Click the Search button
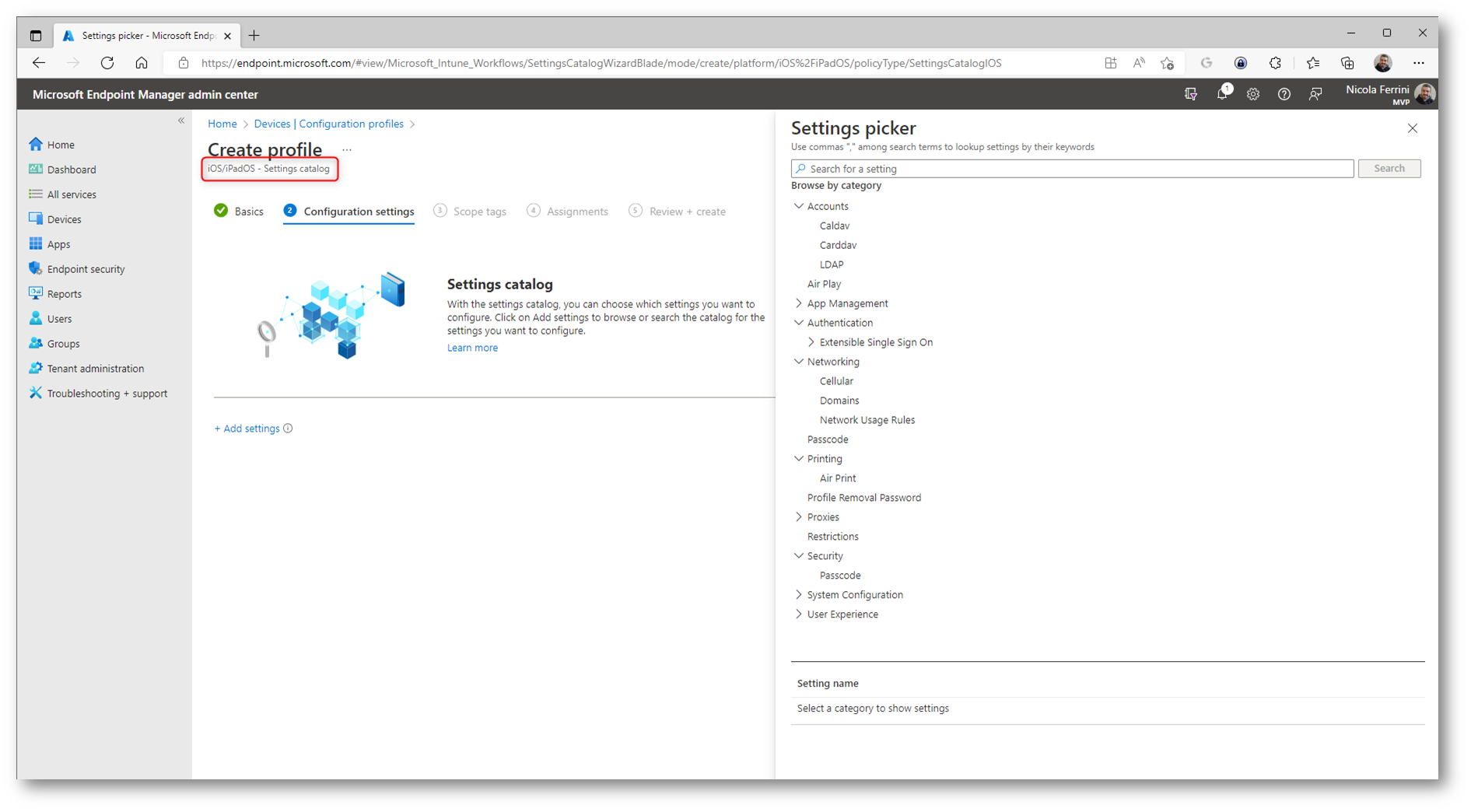 pyautogui.click(x=1389, y=169)
